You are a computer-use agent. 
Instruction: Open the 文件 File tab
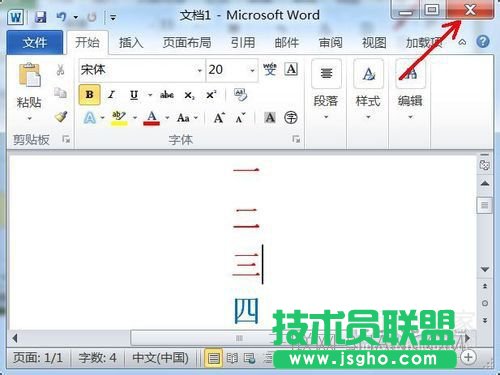click(x=35, y=42)
